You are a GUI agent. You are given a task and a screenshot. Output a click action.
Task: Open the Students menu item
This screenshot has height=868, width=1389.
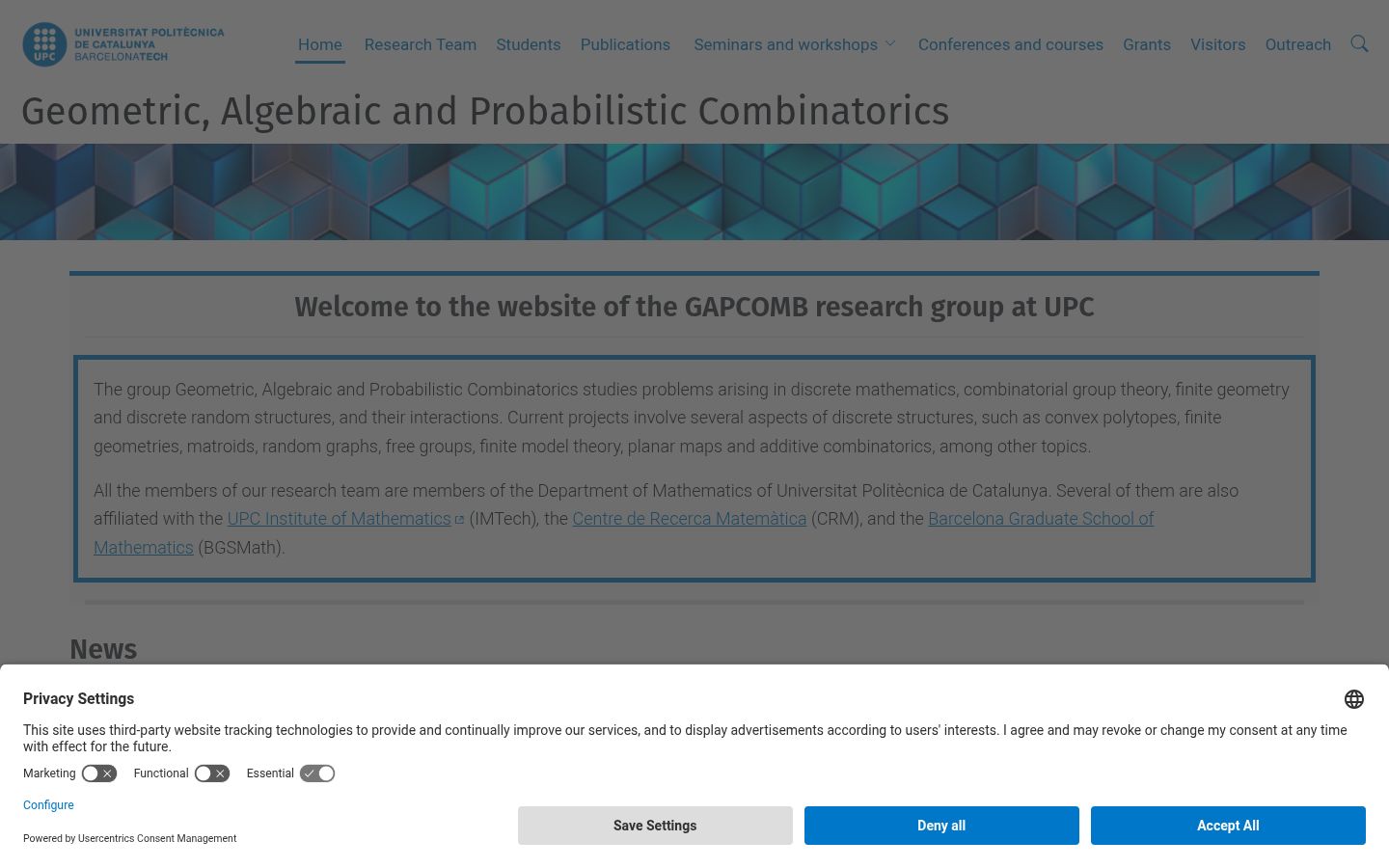[529, 44]
